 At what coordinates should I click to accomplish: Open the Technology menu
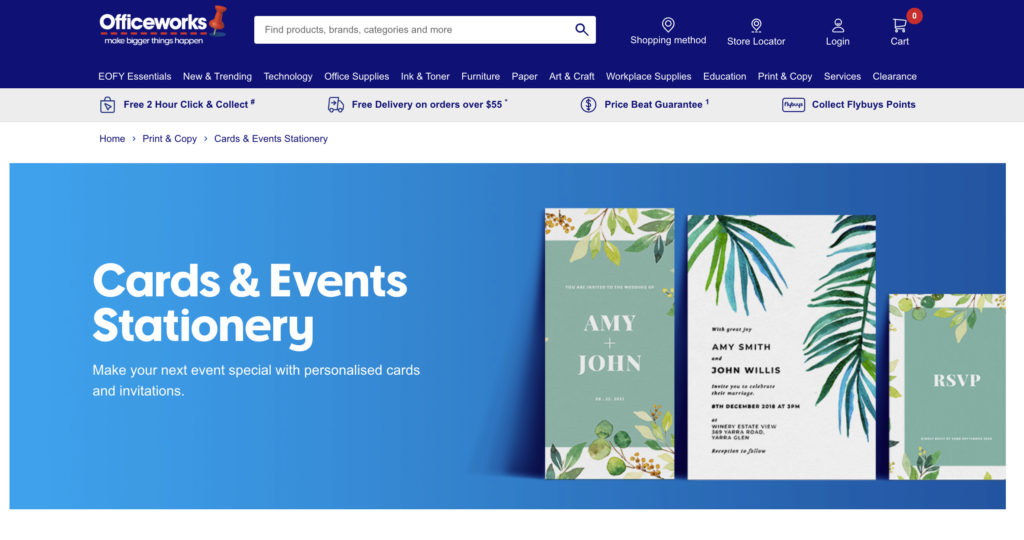[288, 76]
